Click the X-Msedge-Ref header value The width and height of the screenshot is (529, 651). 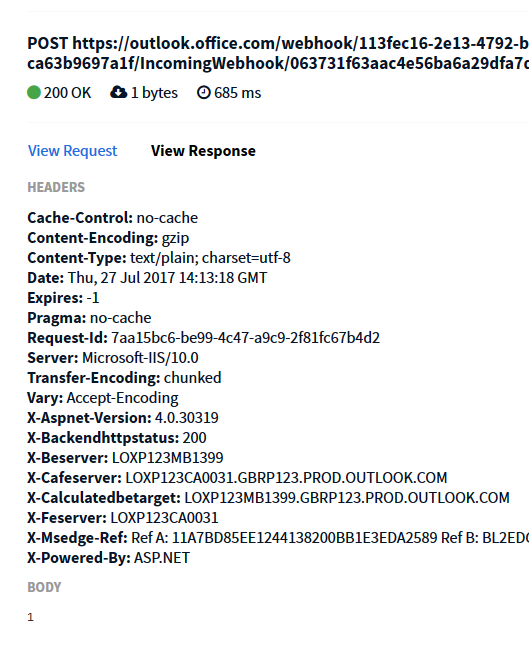coord(330,538)
